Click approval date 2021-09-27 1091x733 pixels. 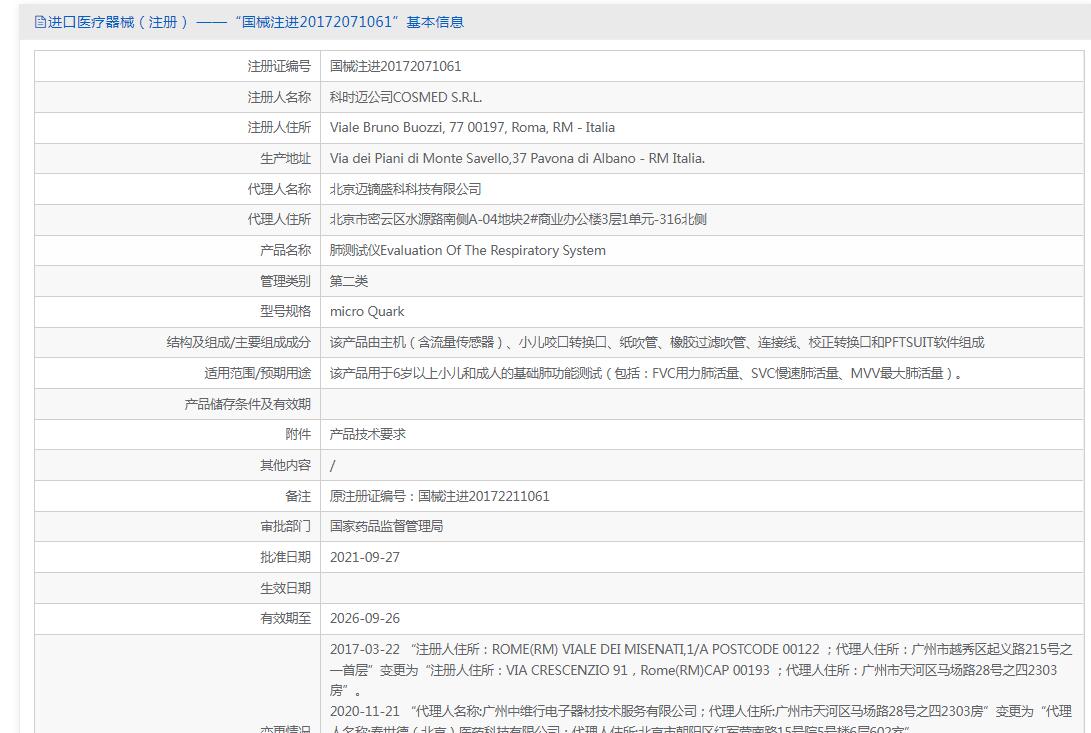[365, 557]
